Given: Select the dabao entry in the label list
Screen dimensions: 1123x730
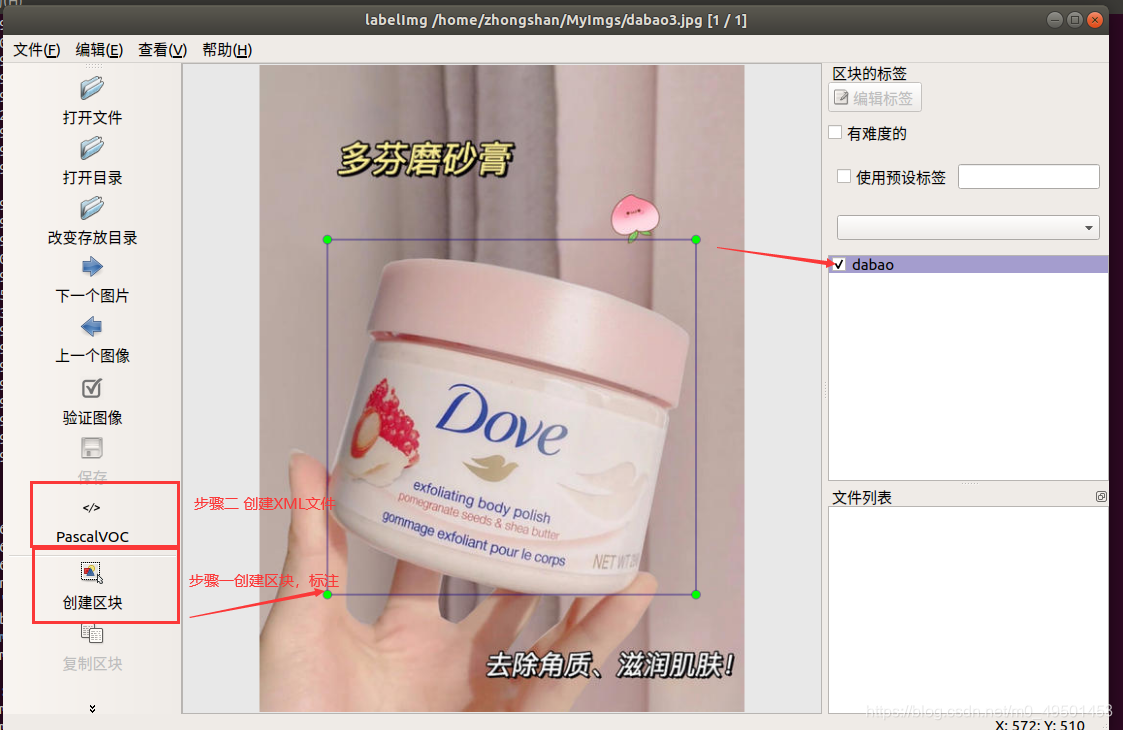Looking at the screenshot, I should pos(968,264).
